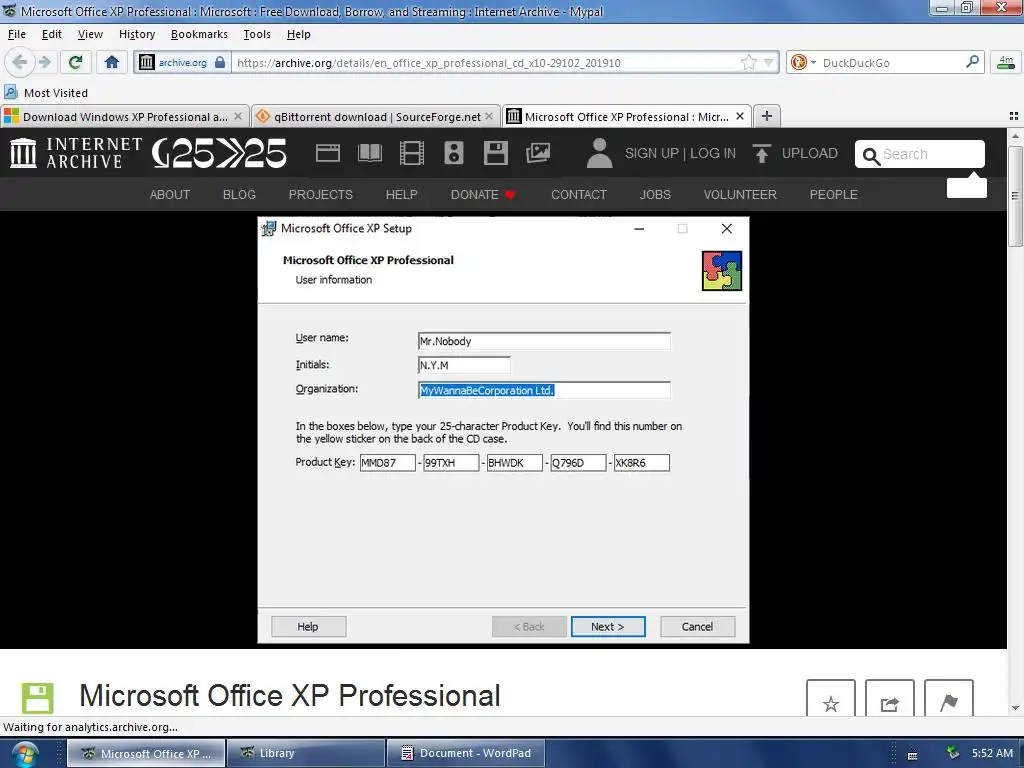Click the Cancel button in Setup

(x=697, y=626)
